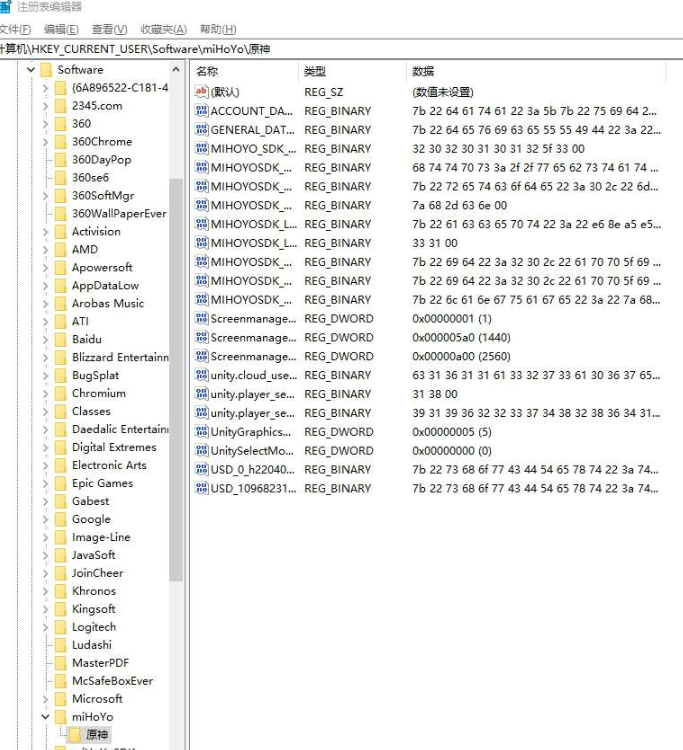The image size is (683, 750).
Task: Expand the Google registry key
Action: pos(46,520)
